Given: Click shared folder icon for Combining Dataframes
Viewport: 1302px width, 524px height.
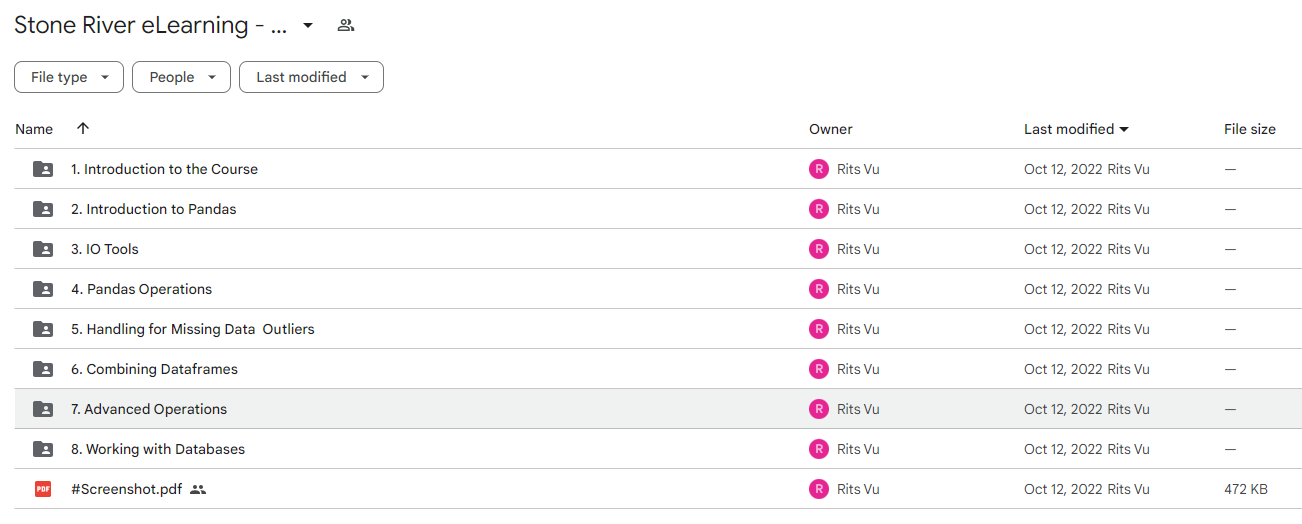Looking at the screenshot, I should (x=43, y=369).
